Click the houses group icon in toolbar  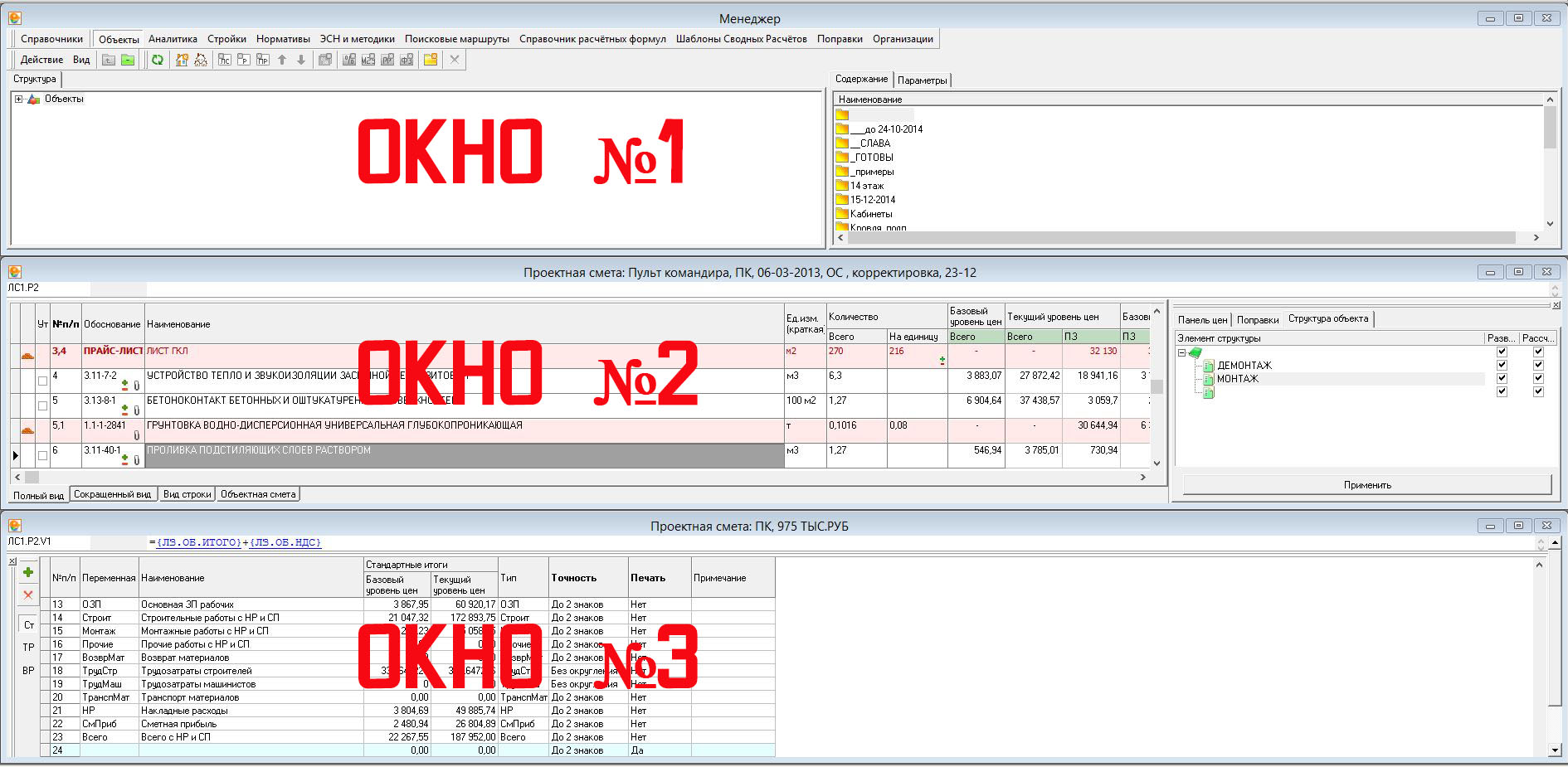point(201,60)
